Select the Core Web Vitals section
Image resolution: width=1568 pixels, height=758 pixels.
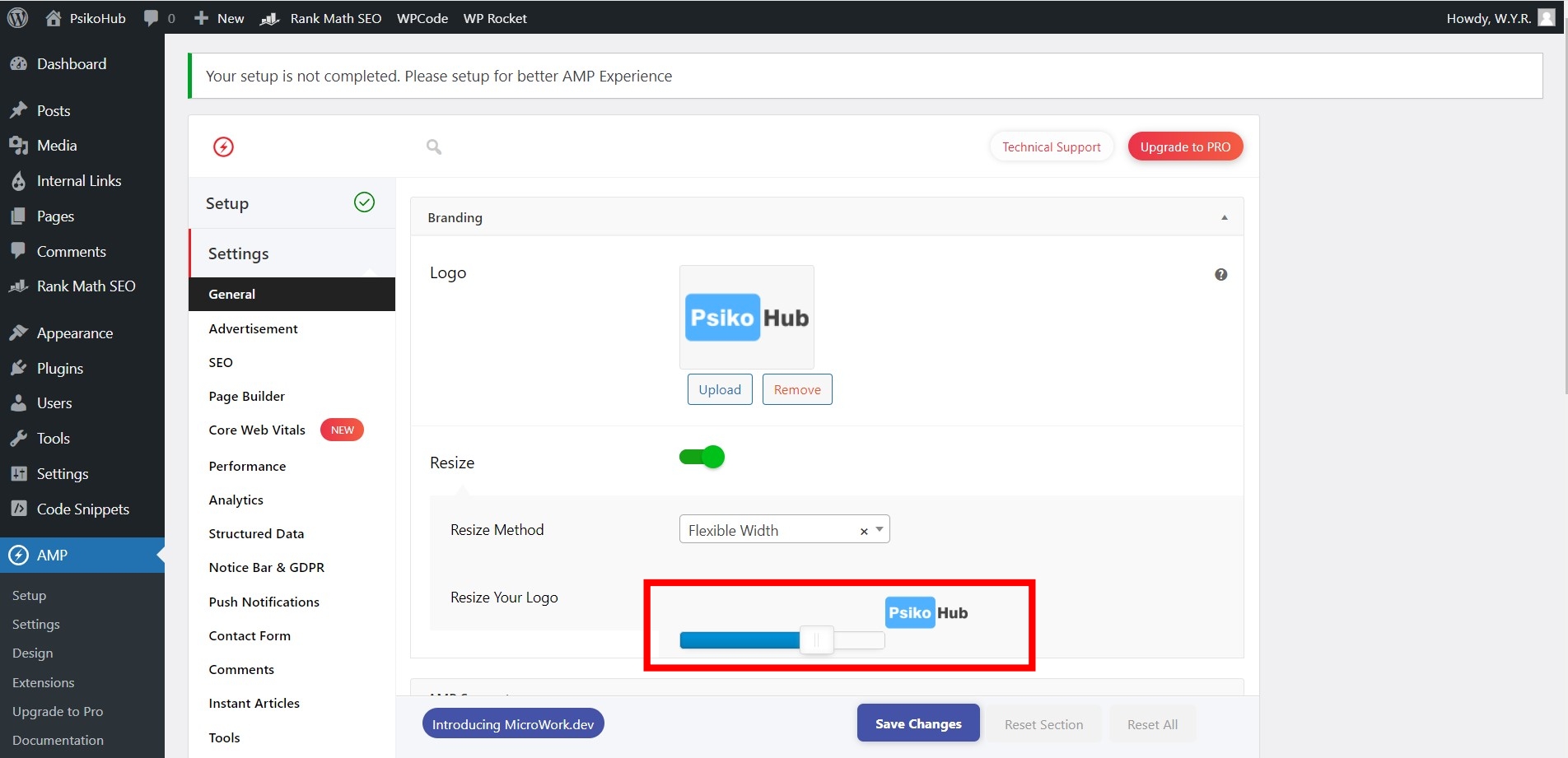(x=257, y=430)
